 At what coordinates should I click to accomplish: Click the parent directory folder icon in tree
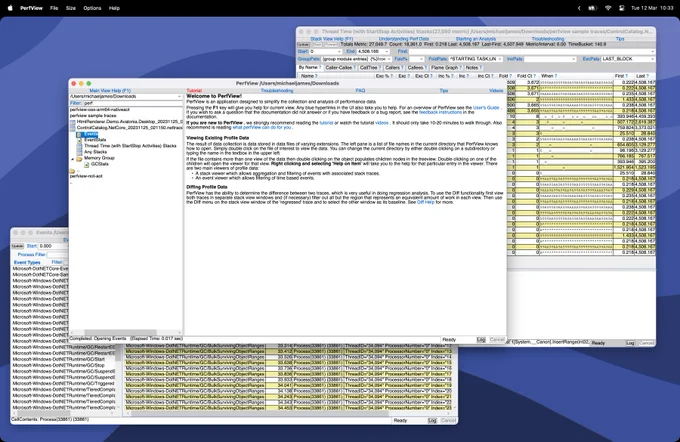click(72, 171)
